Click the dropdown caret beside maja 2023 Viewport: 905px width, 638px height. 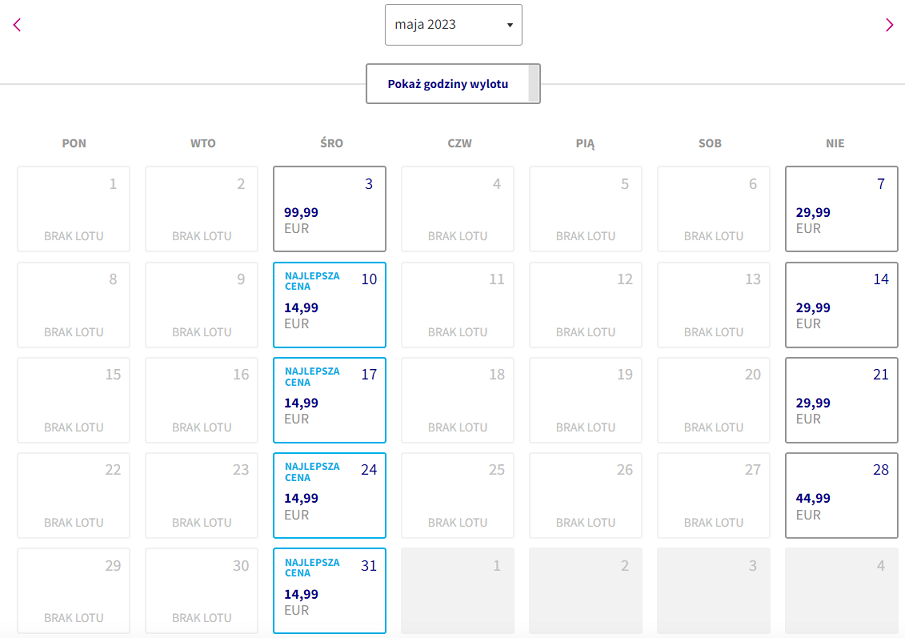510,25
